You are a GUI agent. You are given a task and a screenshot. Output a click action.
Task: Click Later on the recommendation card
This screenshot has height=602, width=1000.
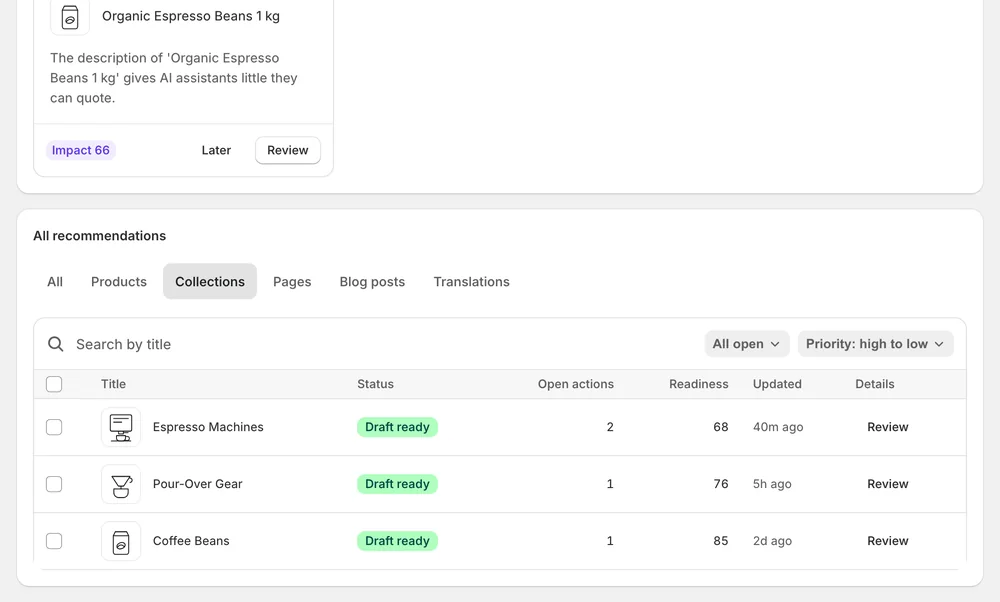click(x=216, y=150)
